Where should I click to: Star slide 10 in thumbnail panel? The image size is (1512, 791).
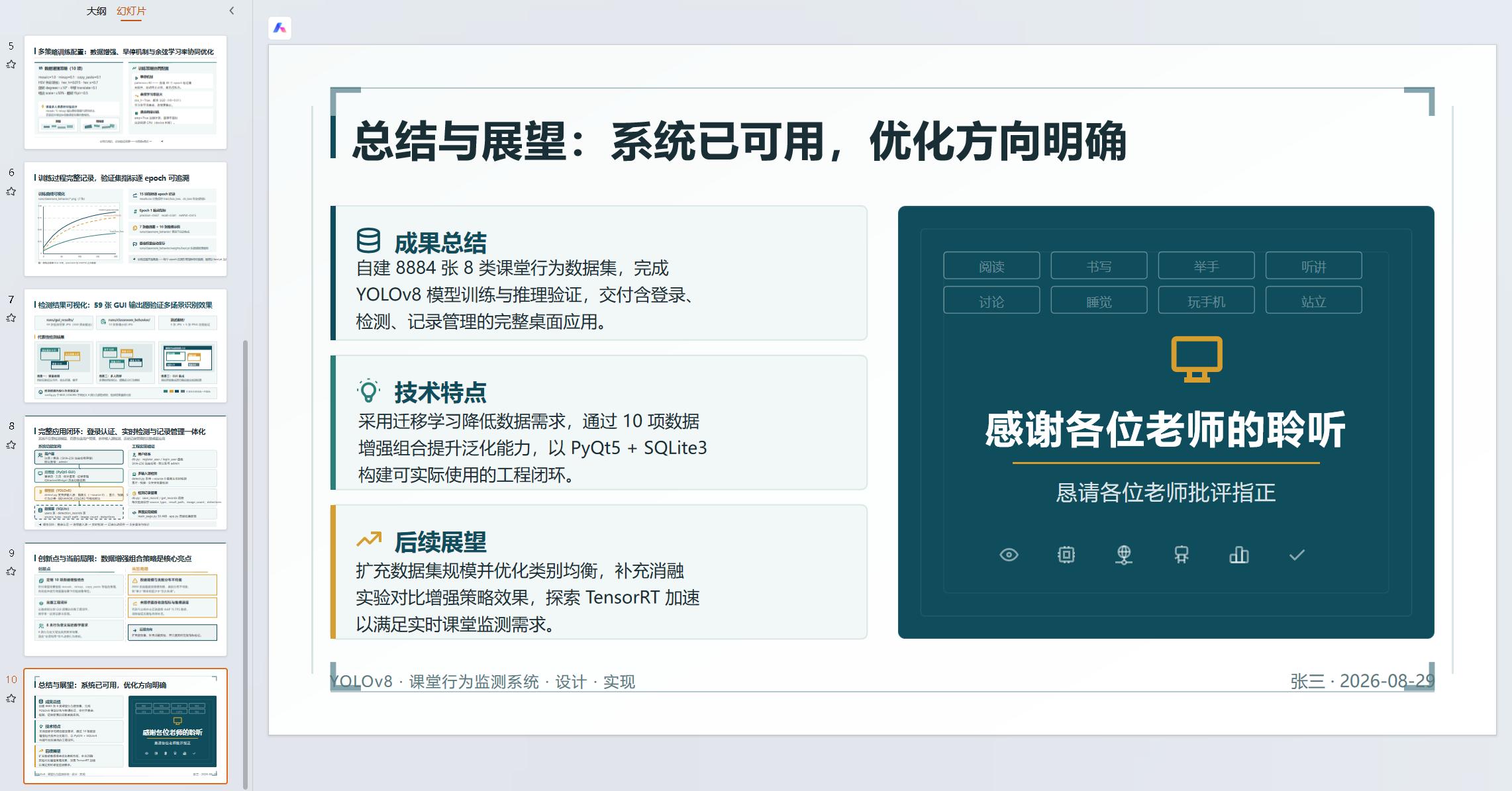(11, 698)
